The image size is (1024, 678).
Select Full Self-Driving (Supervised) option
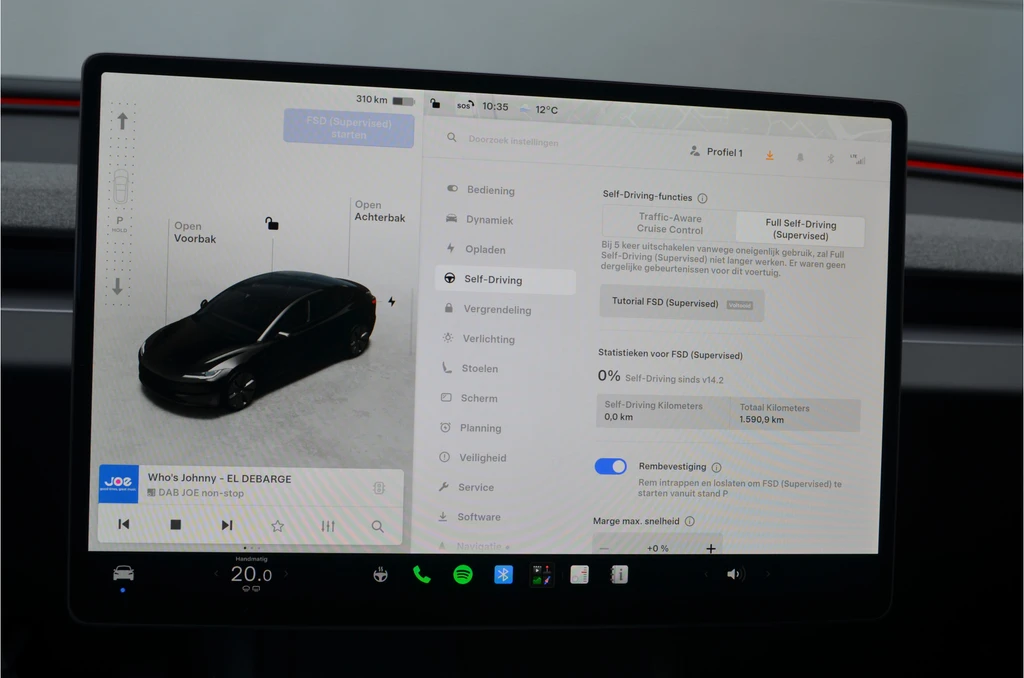(801, 229)
